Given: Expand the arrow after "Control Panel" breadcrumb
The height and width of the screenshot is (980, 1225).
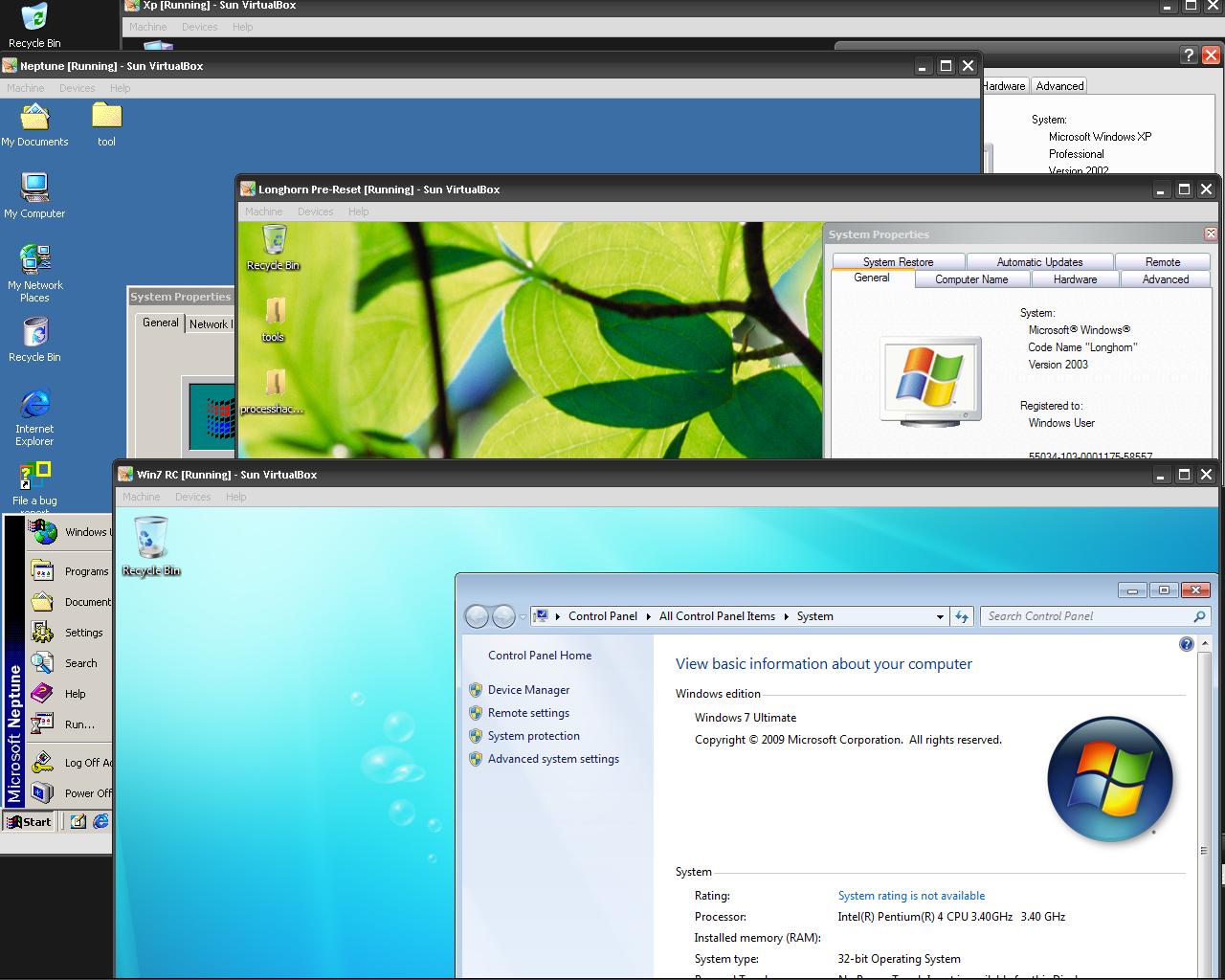Looking at the screenshot, I should pyautogui.click(x=648, y=616).
